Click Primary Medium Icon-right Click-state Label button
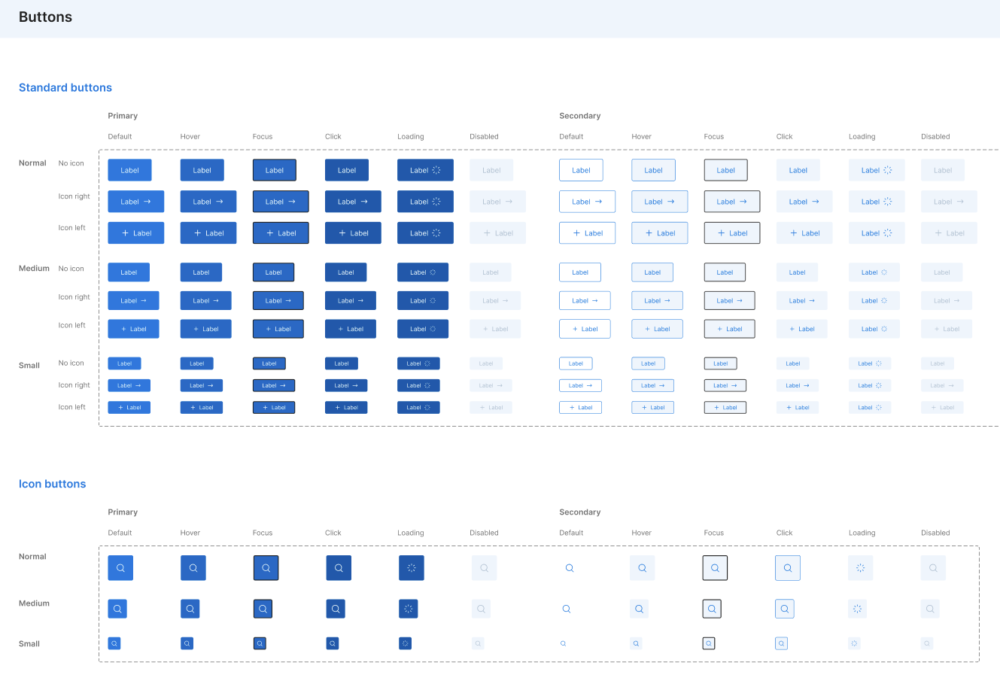The image size is (1000, 699). coord(351,300)
